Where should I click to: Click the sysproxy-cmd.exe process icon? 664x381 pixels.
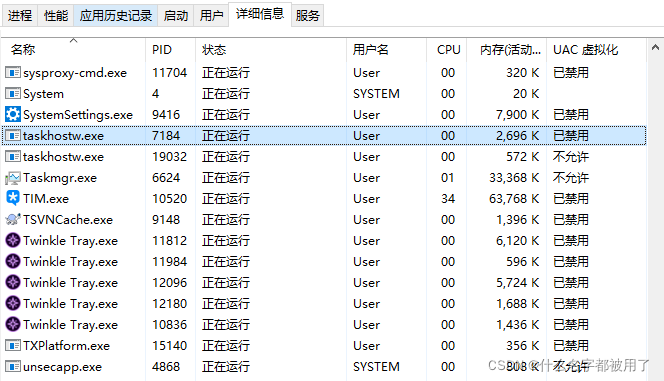(13, 72)
